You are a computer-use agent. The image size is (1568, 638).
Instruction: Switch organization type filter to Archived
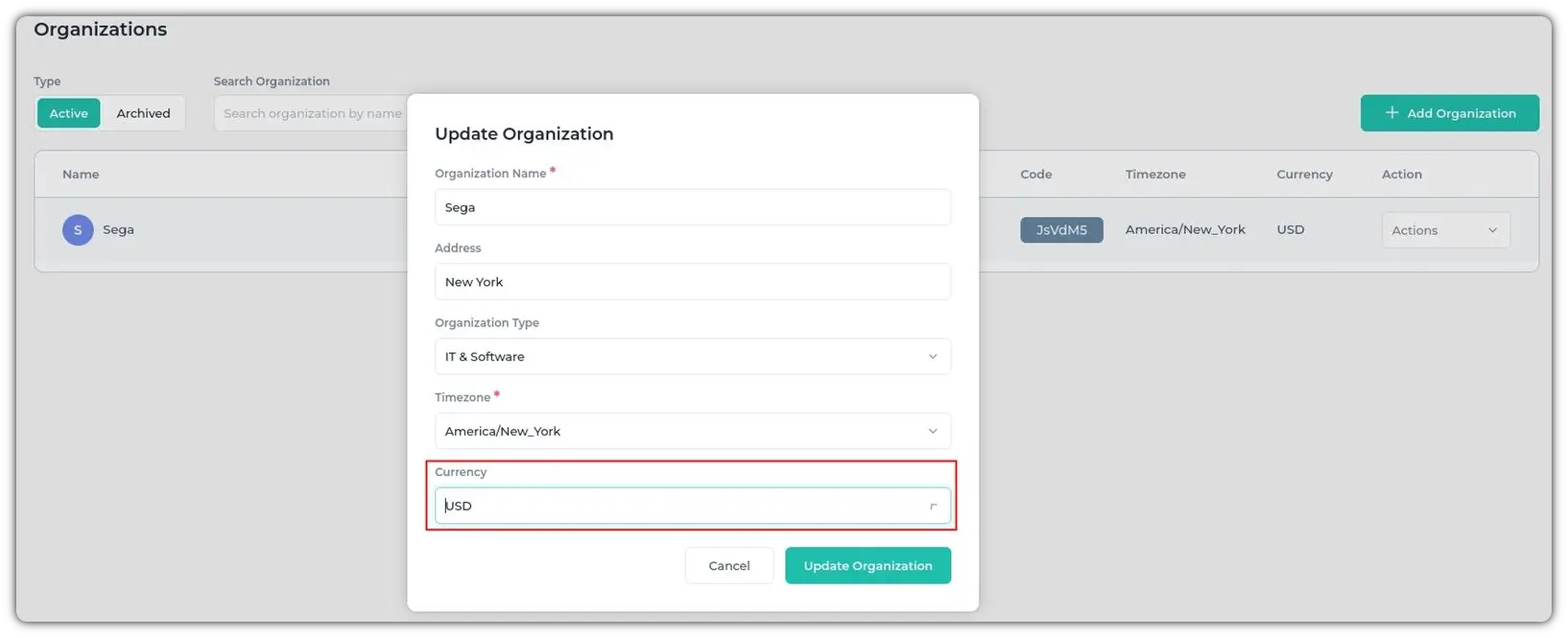(143, 113)
